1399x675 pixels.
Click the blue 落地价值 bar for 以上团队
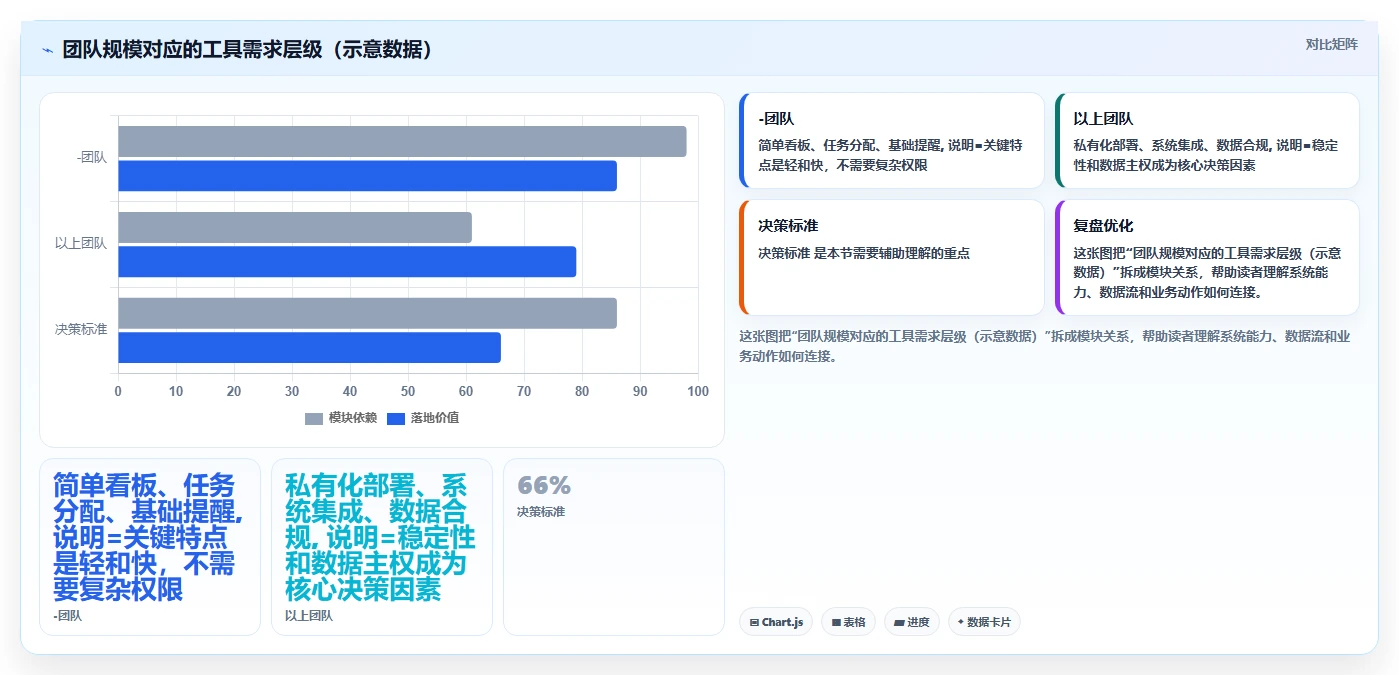click(347, 262)
